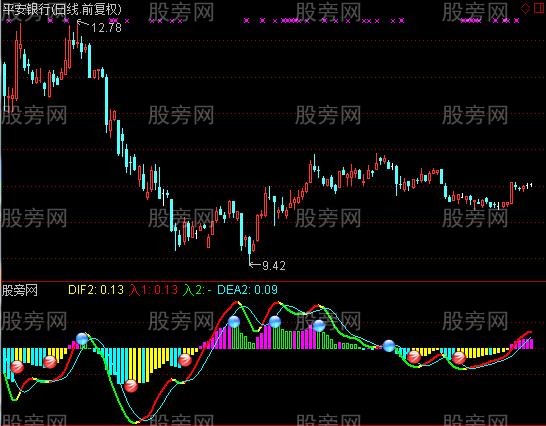Select the 平安银行(日线.前复权) chart title
The width and height of the screenshot is (546, 426).
click(x=62, y=9)
